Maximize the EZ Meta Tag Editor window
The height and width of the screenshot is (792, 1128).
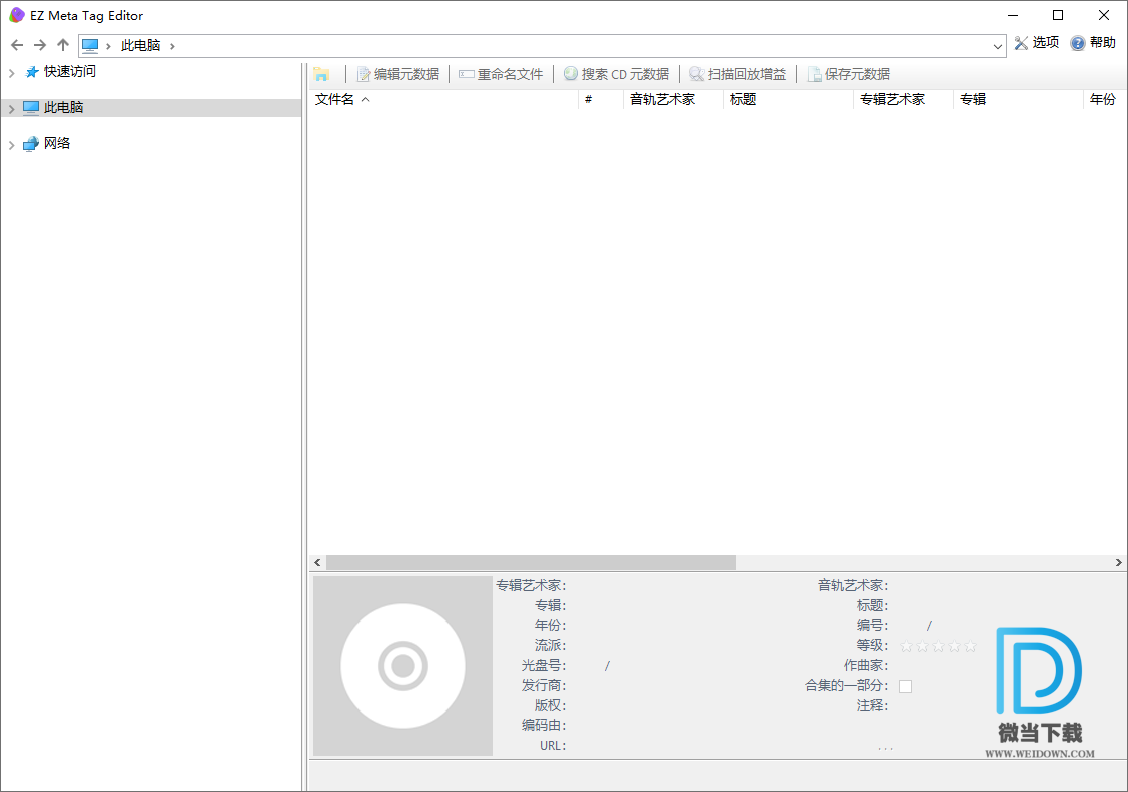point(1058,15)
